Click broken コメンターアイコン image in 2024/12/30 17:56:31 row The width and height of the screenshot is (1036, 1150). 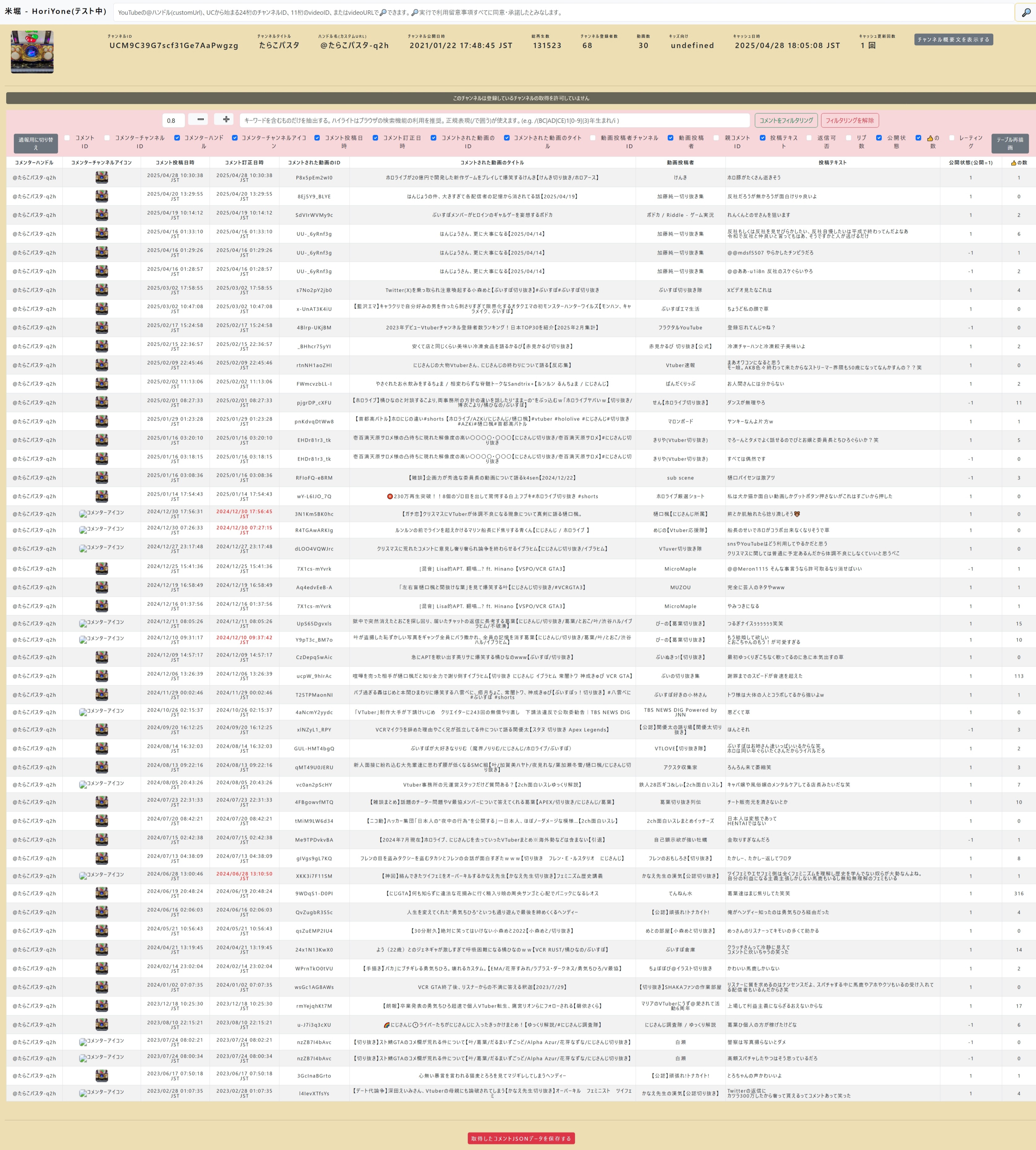102,513
